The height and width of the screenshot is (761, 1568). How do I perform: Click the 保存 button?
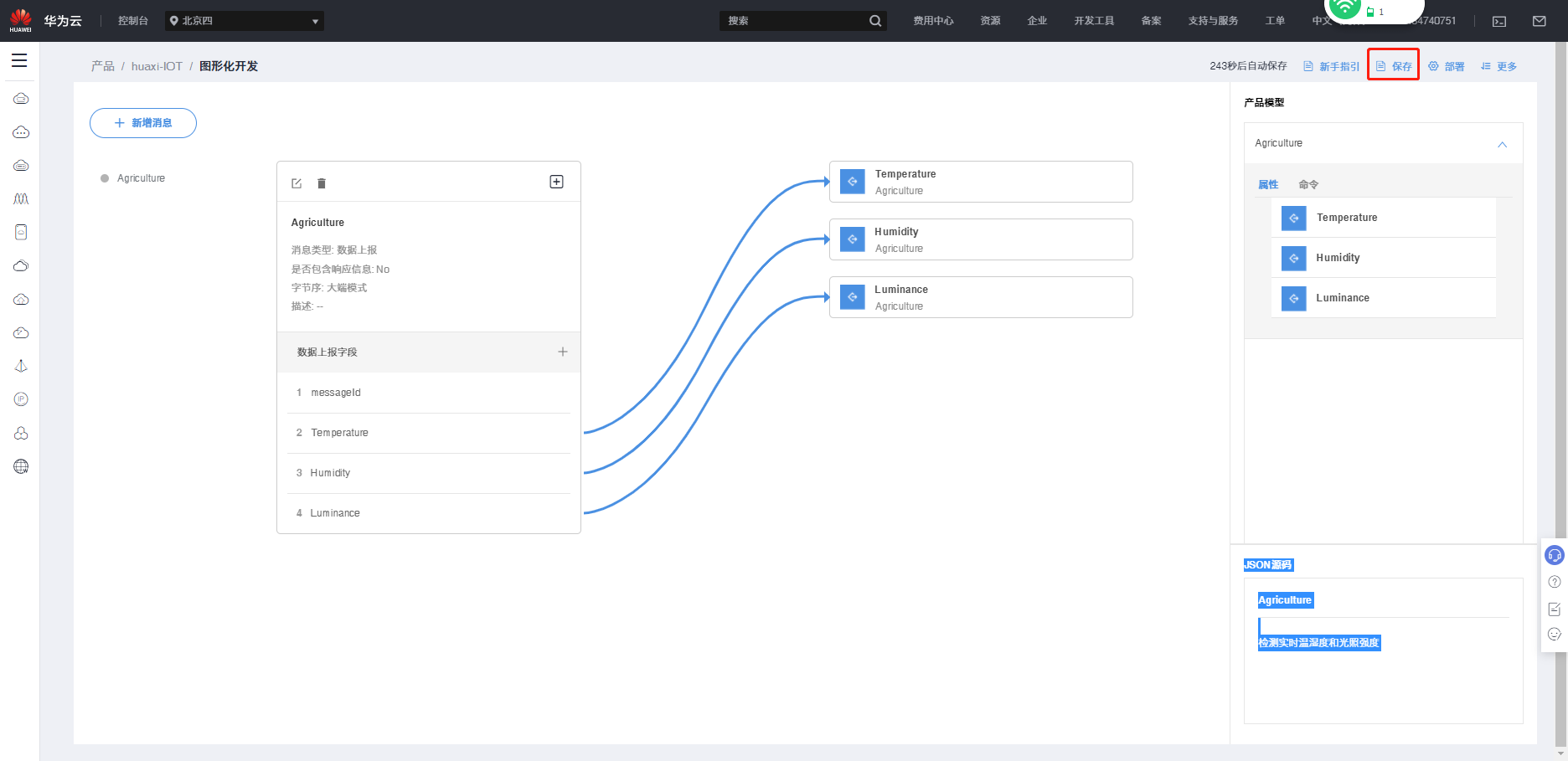[1394, 66]
